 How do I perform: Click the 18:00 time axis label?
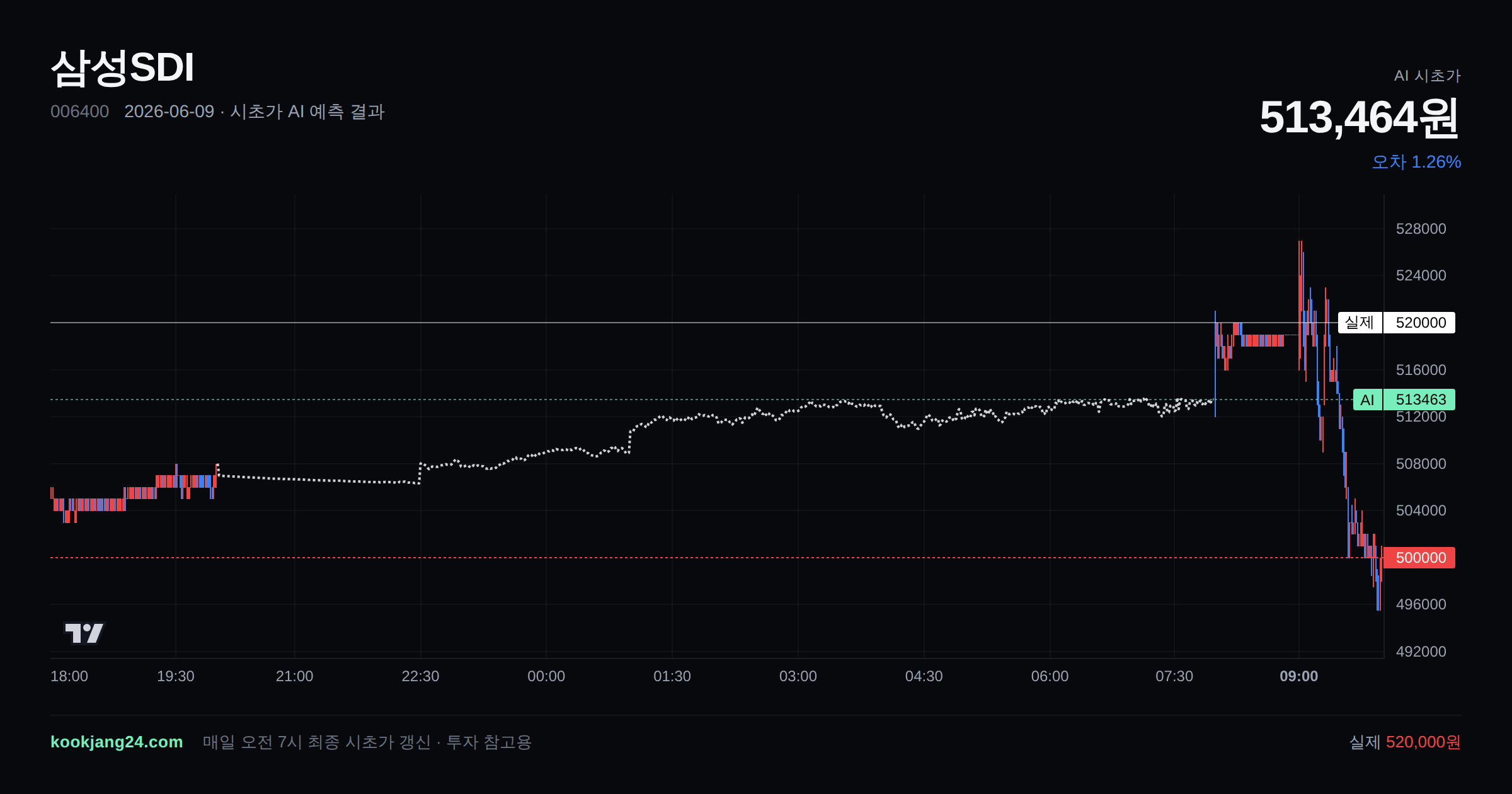(69, 676)
